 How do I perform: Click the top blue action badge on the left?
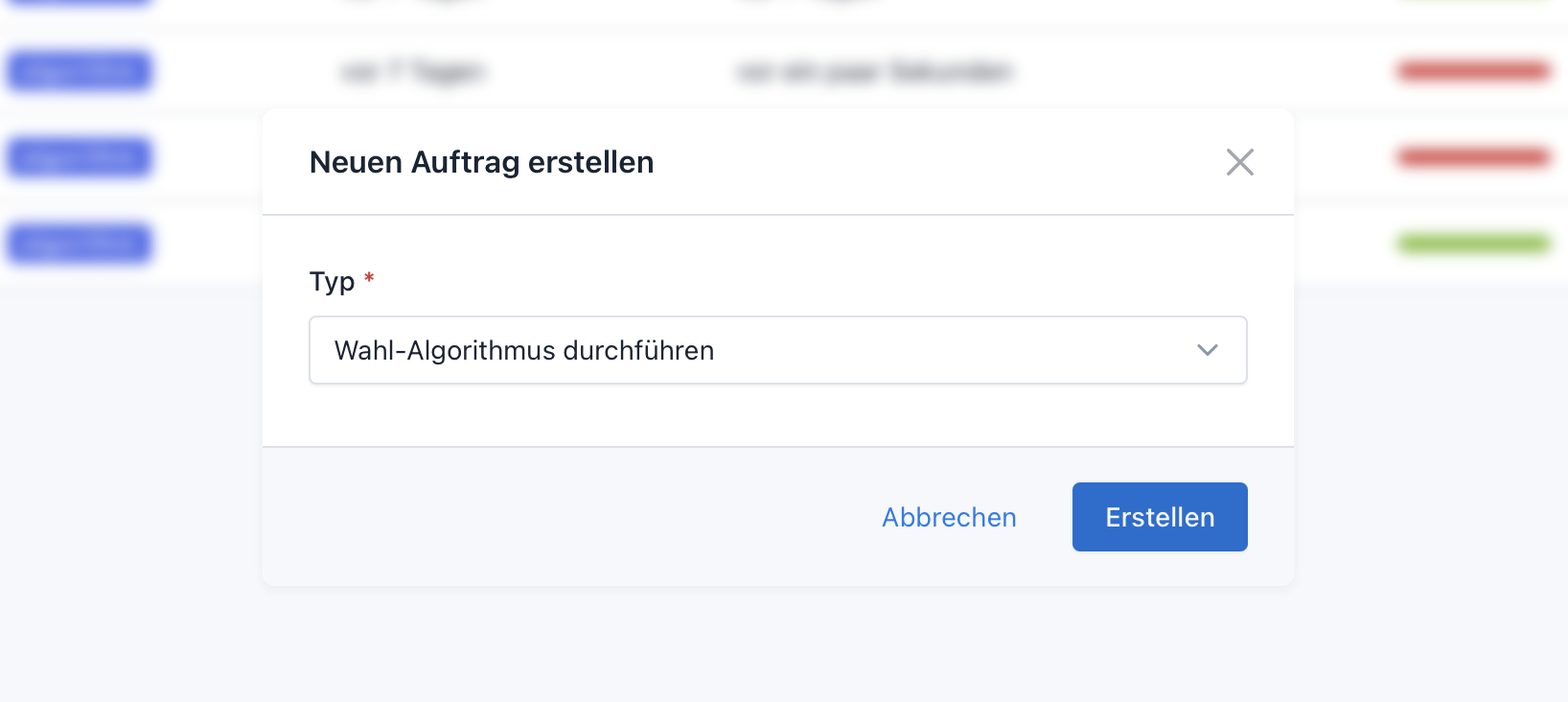80,71
